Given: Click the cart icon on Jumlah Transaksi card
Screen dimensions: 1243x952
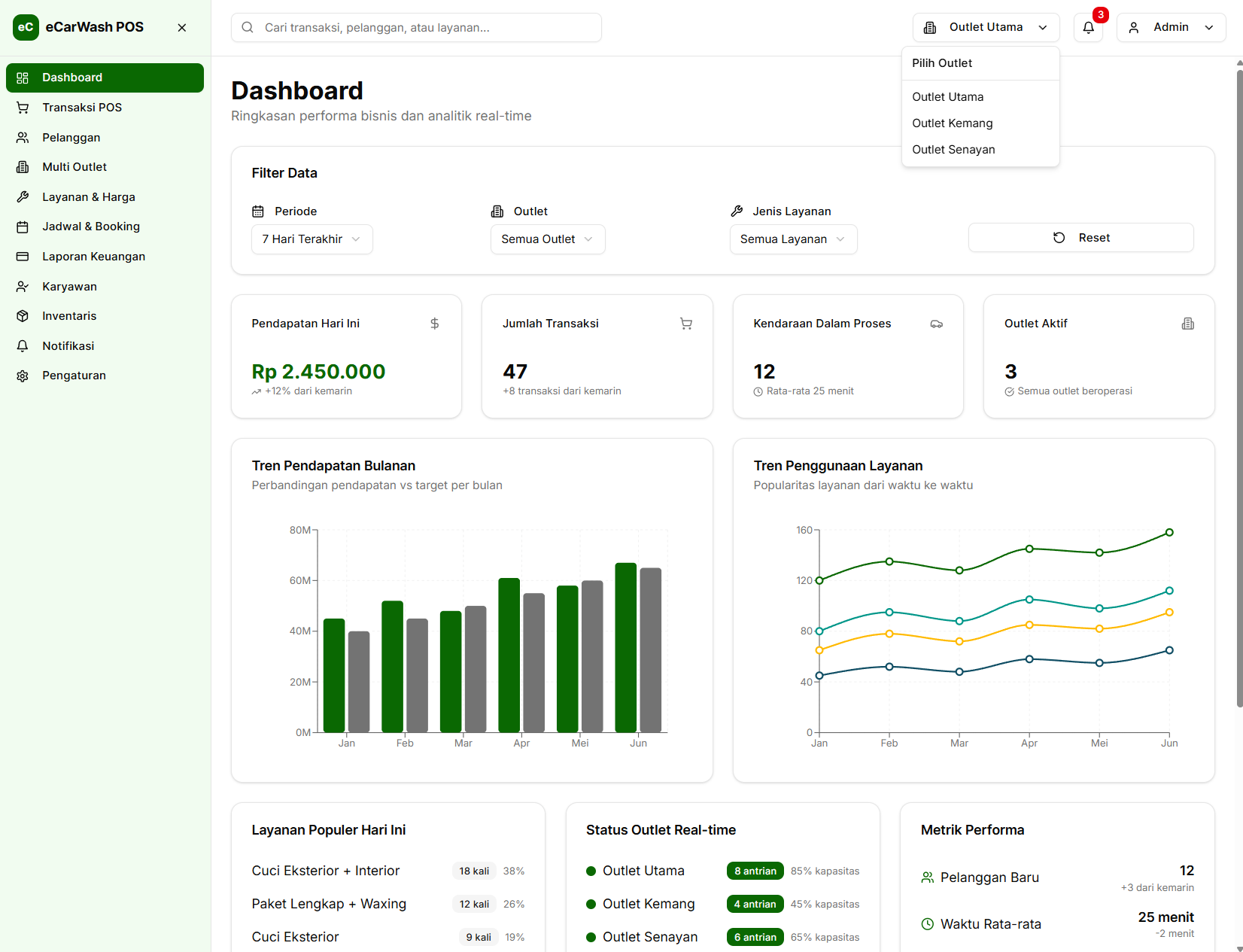Looking at the screenshot, I should tap(685, 324).
